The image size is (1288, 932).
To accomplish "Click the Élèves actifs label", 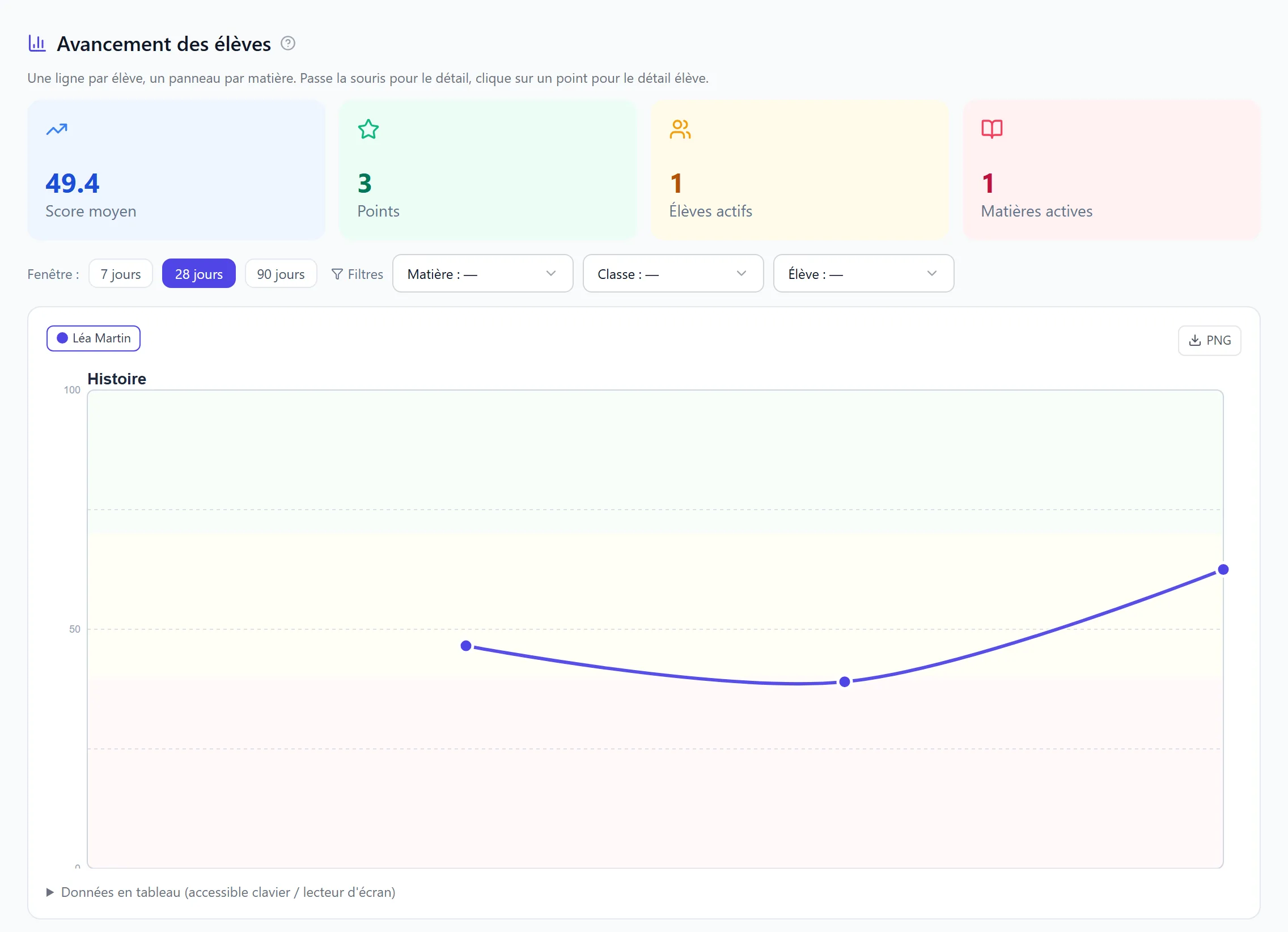I will click(710, 211).
